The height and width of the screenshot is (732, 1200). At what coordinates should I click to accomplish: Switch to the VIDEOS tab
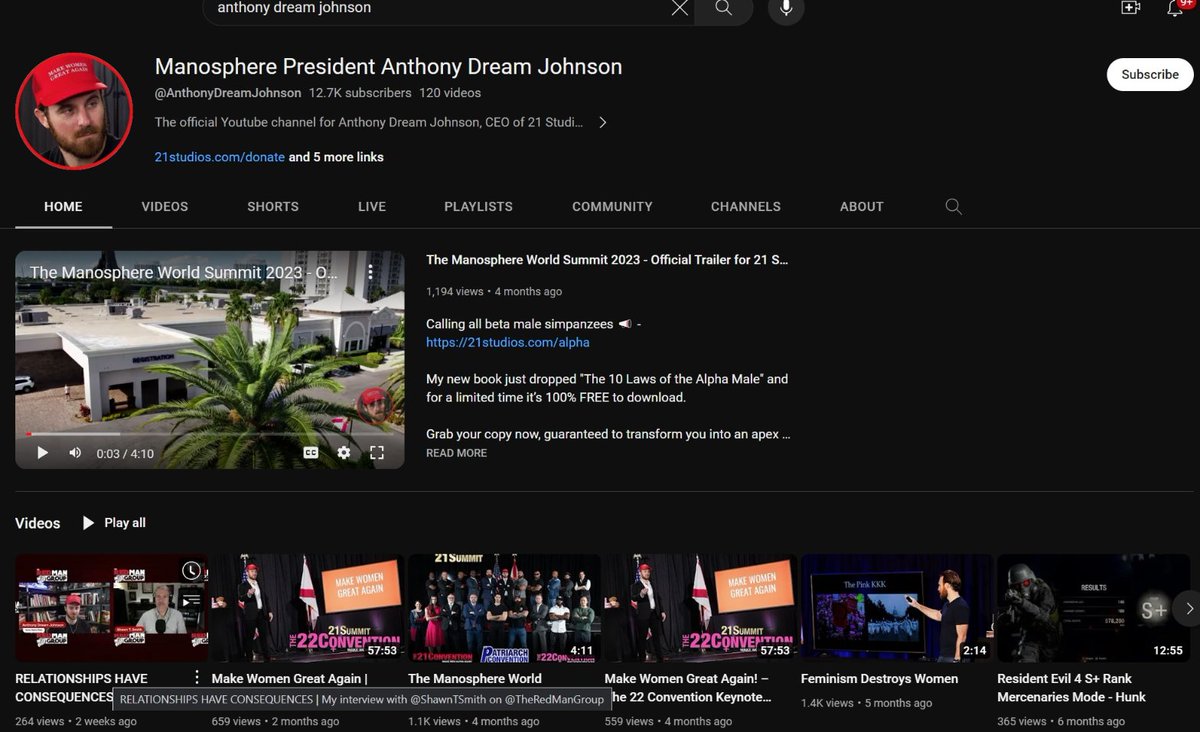coord(165,206)
